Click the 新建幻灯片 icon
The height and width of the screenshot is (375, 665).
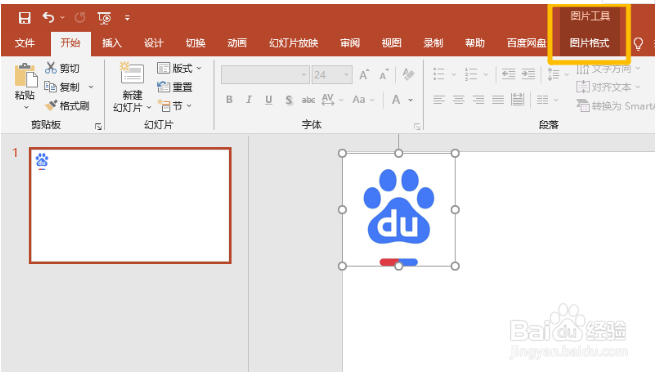tap(132, 74)
